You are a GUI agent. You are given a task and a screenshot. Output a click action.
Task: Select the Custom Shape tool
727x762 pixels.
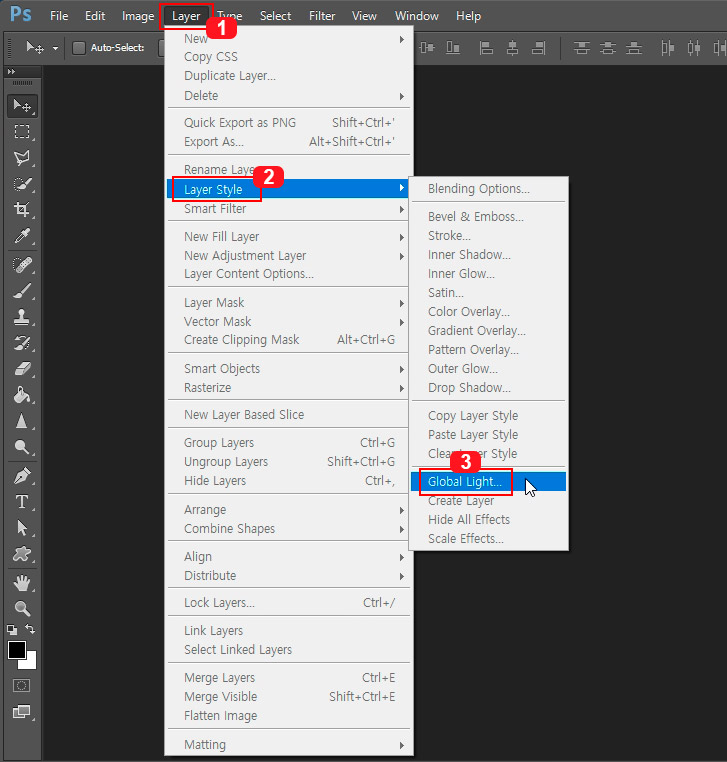tap(22, 554)
